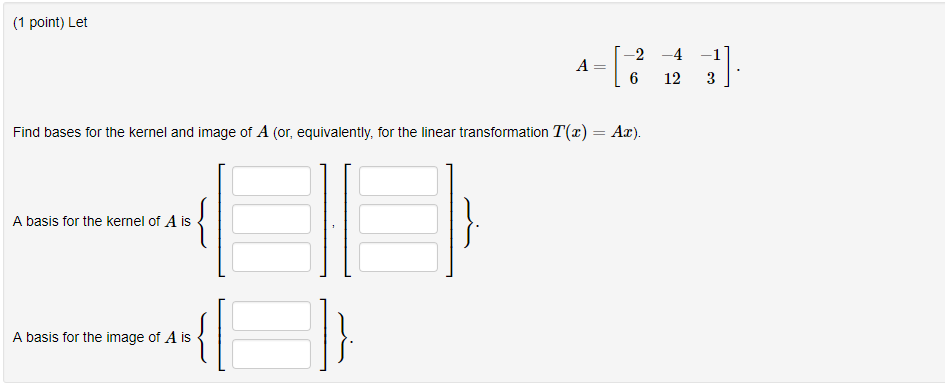The height and width of the screenshot is (392, 945).
Task: Click the matrix entry 12
Action: pos(672,78)
